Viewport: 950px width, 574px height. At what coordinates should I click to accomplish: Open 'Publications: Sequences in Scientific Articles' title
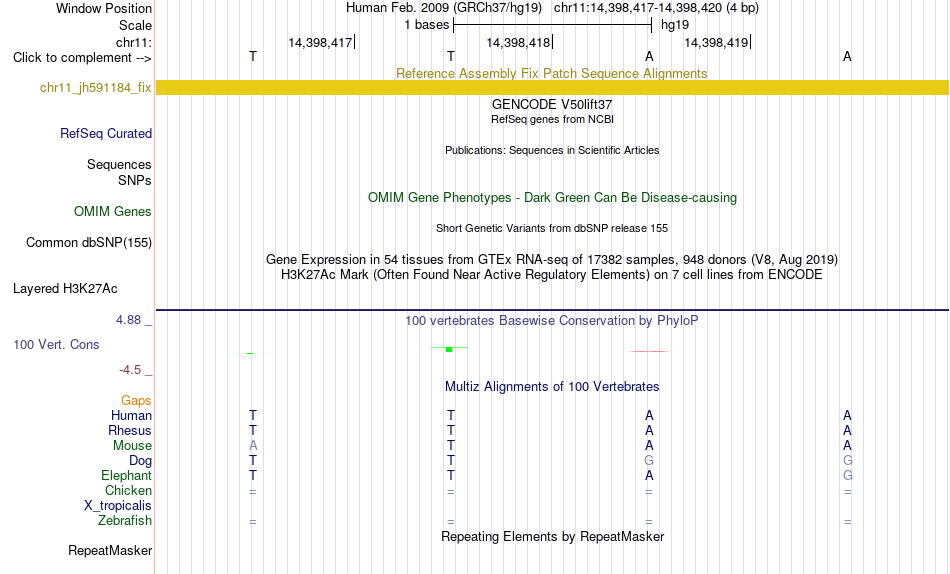click(x=552, y=150)
